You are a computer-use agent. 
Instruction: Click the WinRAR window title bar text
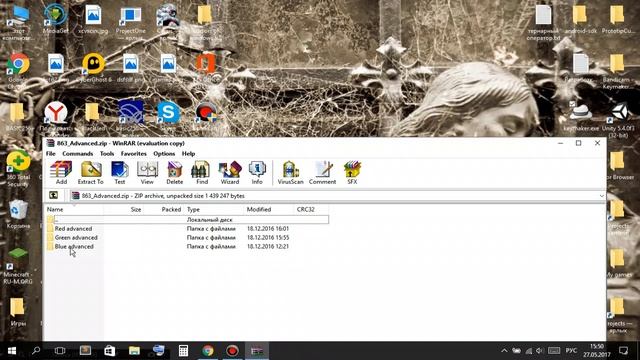coord(121,143)
